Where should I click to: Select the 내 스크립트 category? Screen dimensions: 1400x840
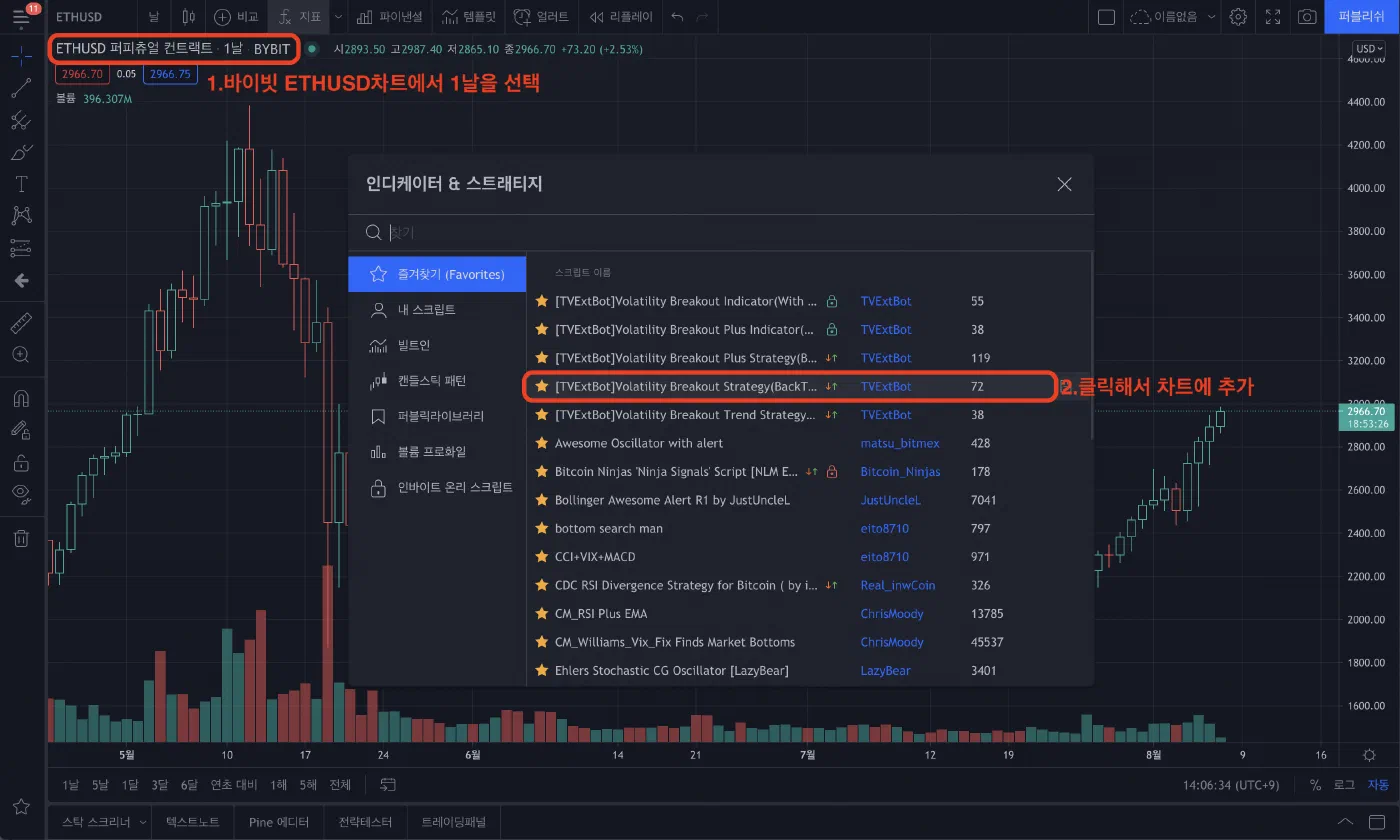pos(437,310)
